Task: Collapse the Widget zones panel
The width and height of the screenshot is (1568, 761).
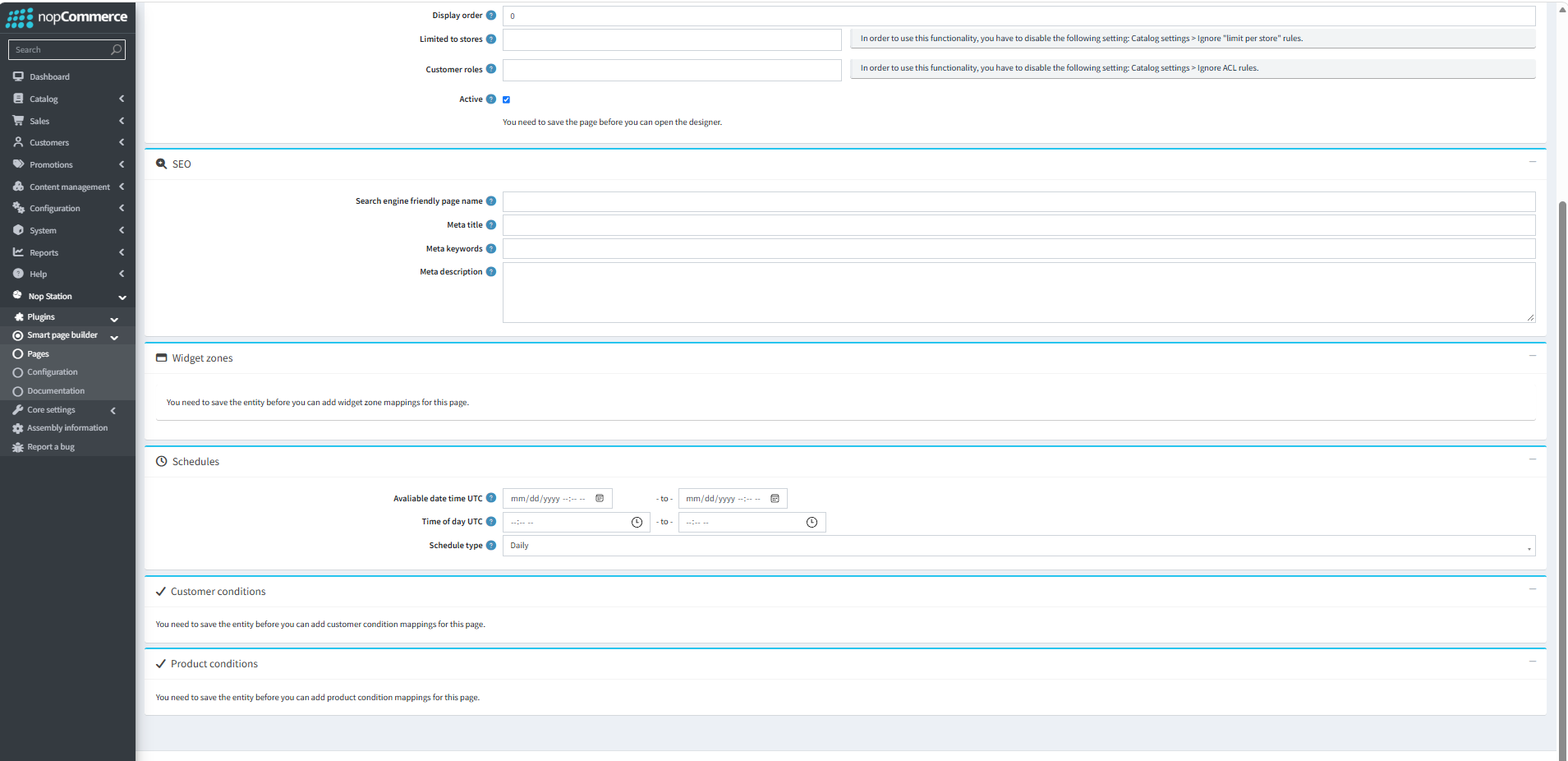Action: (1533, 356)
